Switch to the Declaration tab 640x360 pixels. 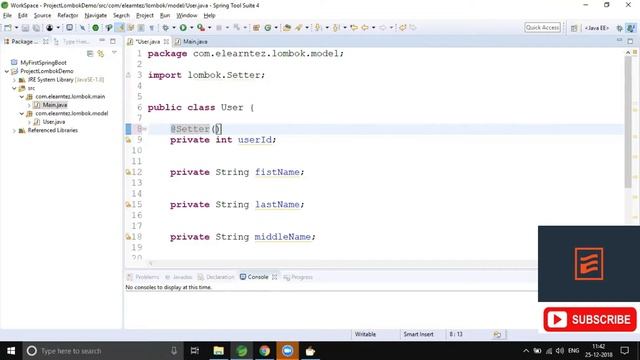(x=216, y=277)
